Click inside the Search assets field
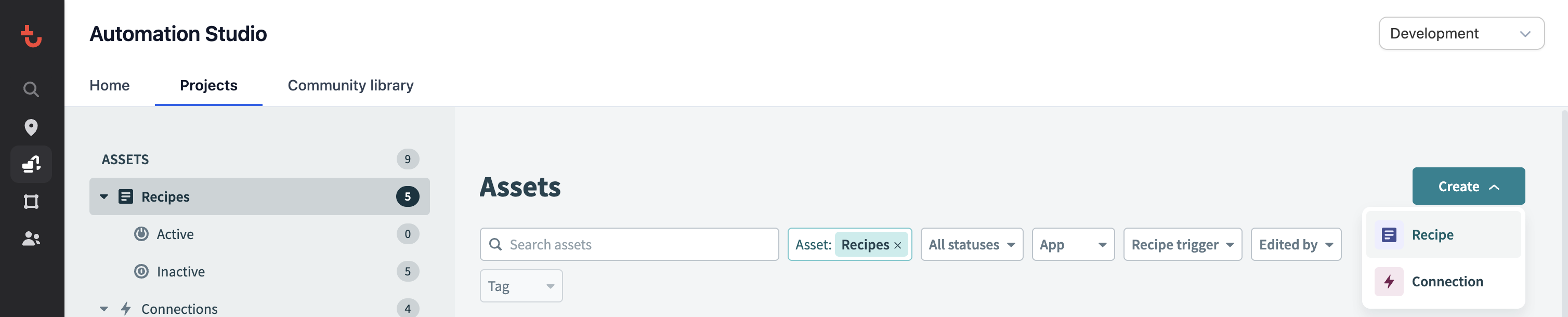This screenshot has width=1568, height=317. (x=627, y=244)
